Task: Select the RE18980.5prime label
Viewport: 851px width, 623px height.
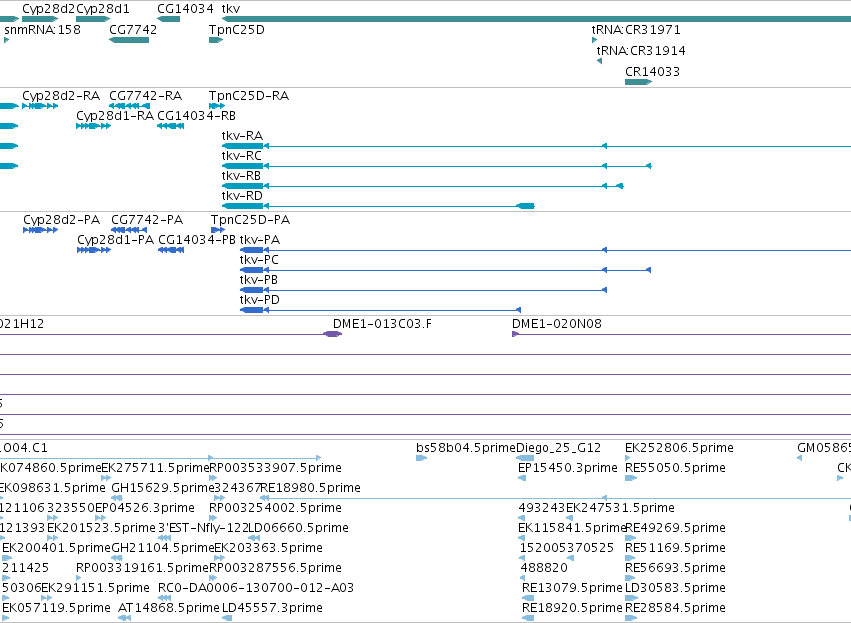Action: click(311, 488)
